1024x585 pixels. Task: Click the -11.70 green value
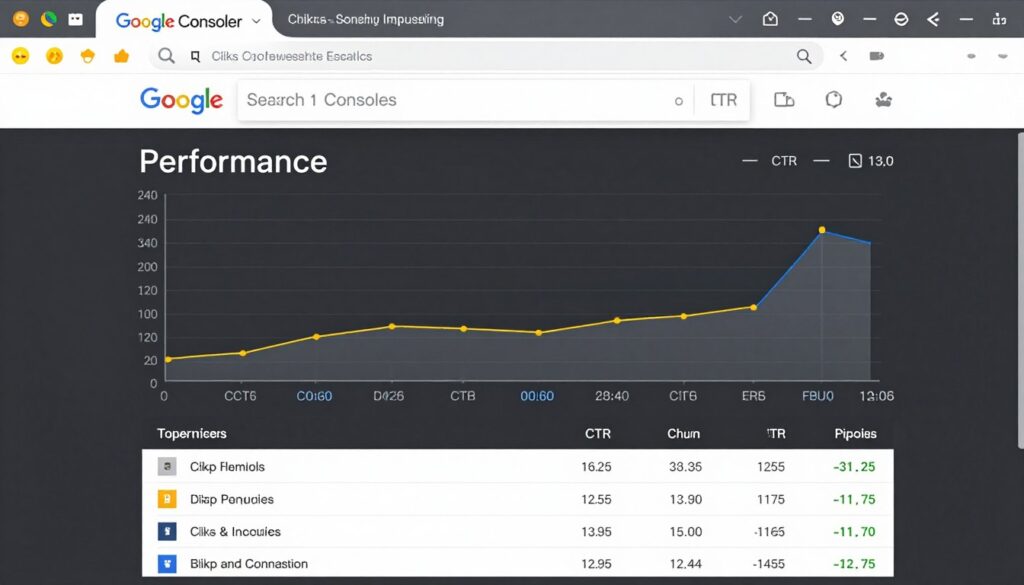[x=854, y=531]
